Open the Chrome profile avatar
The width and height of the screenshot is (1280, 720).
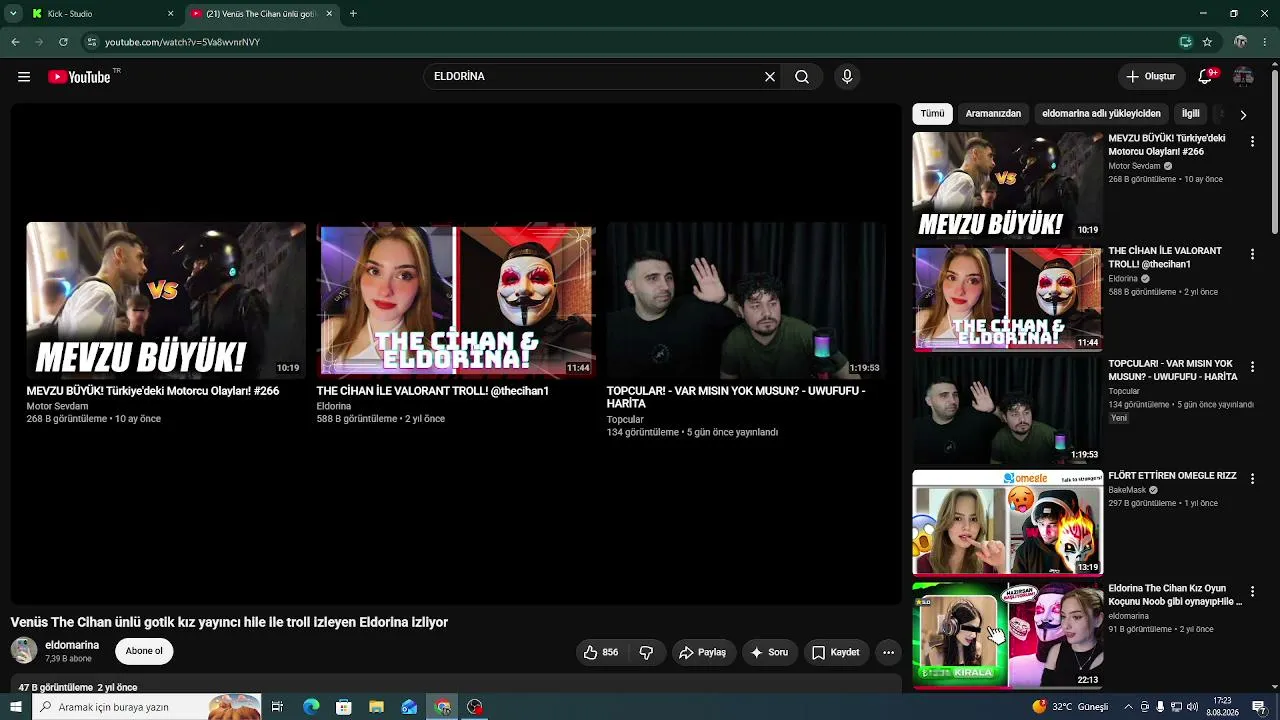coord(1240,42)
